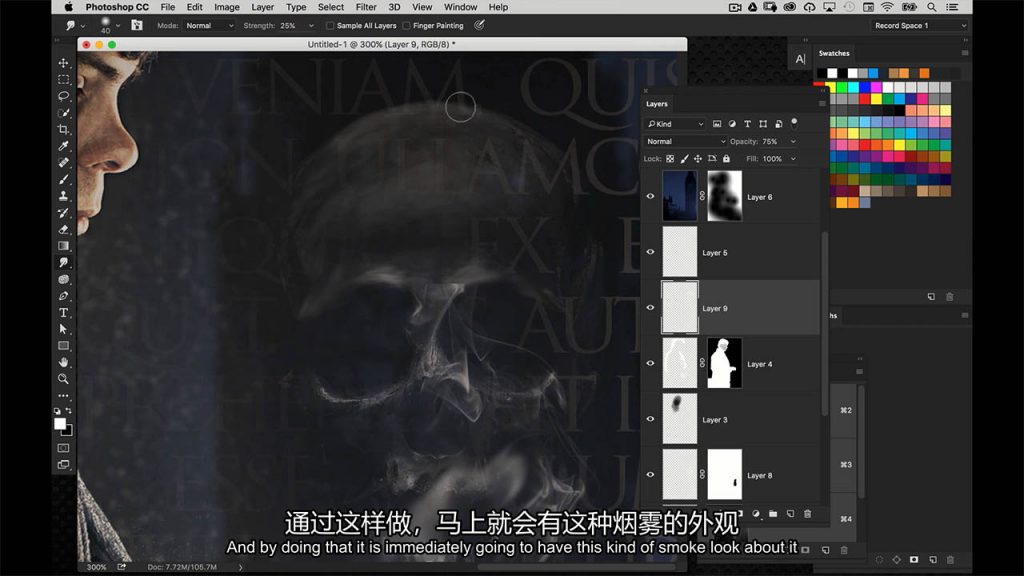Open the layer Kind filter dropdown
Image resolution: width=1024 pixels, height=576 pixels.
pos(675,124)
